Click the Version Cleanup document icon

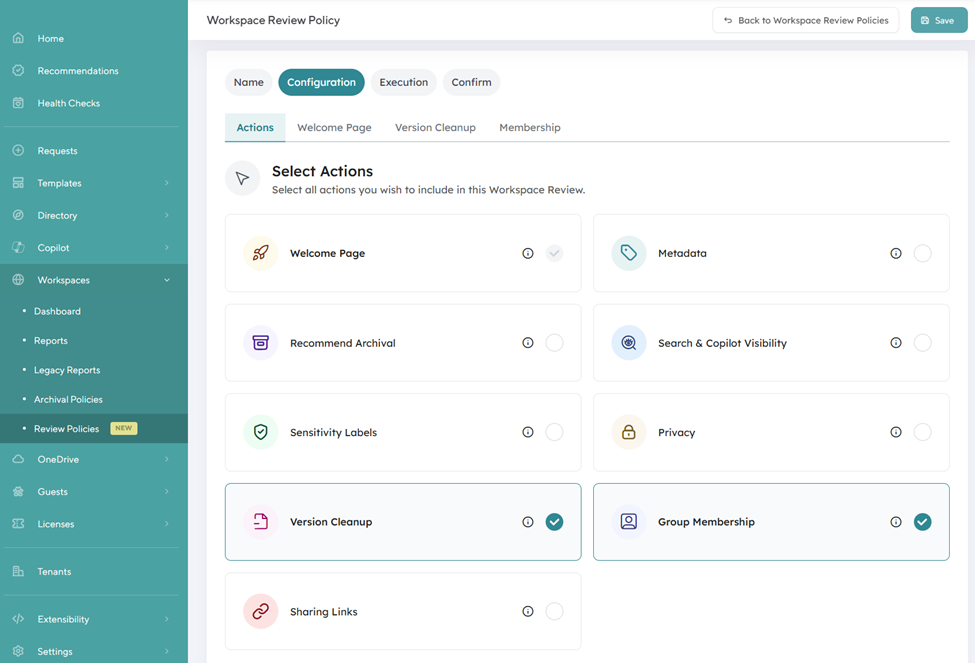[x=261, y=522]
